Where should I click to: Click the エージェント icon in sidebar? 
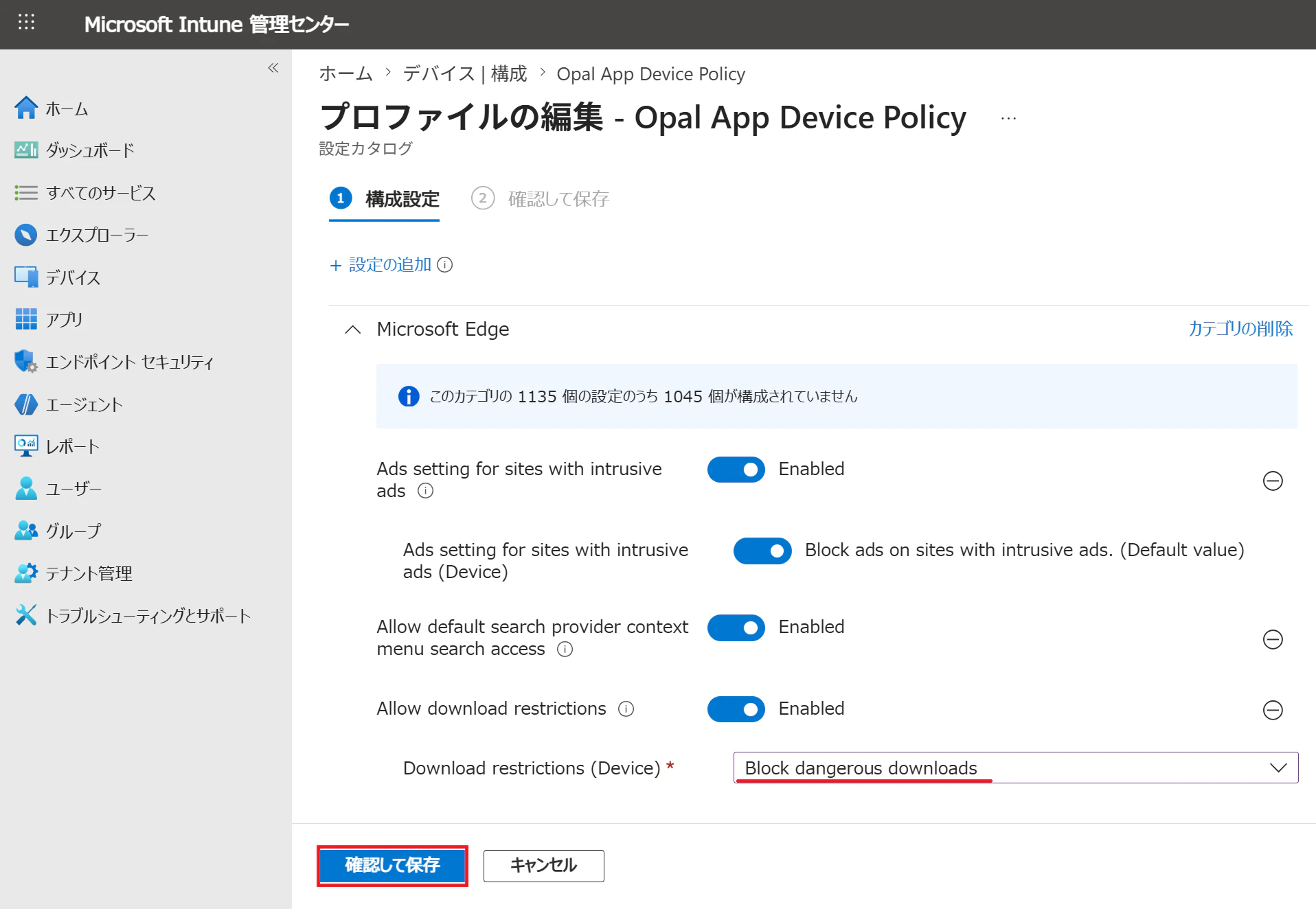pos(26,404)
